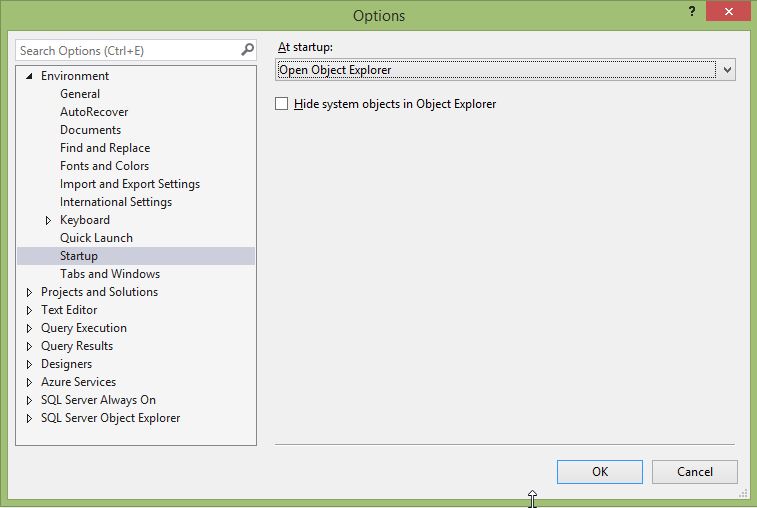
Task: Select Azure Services category
Action: coord(78,382)
